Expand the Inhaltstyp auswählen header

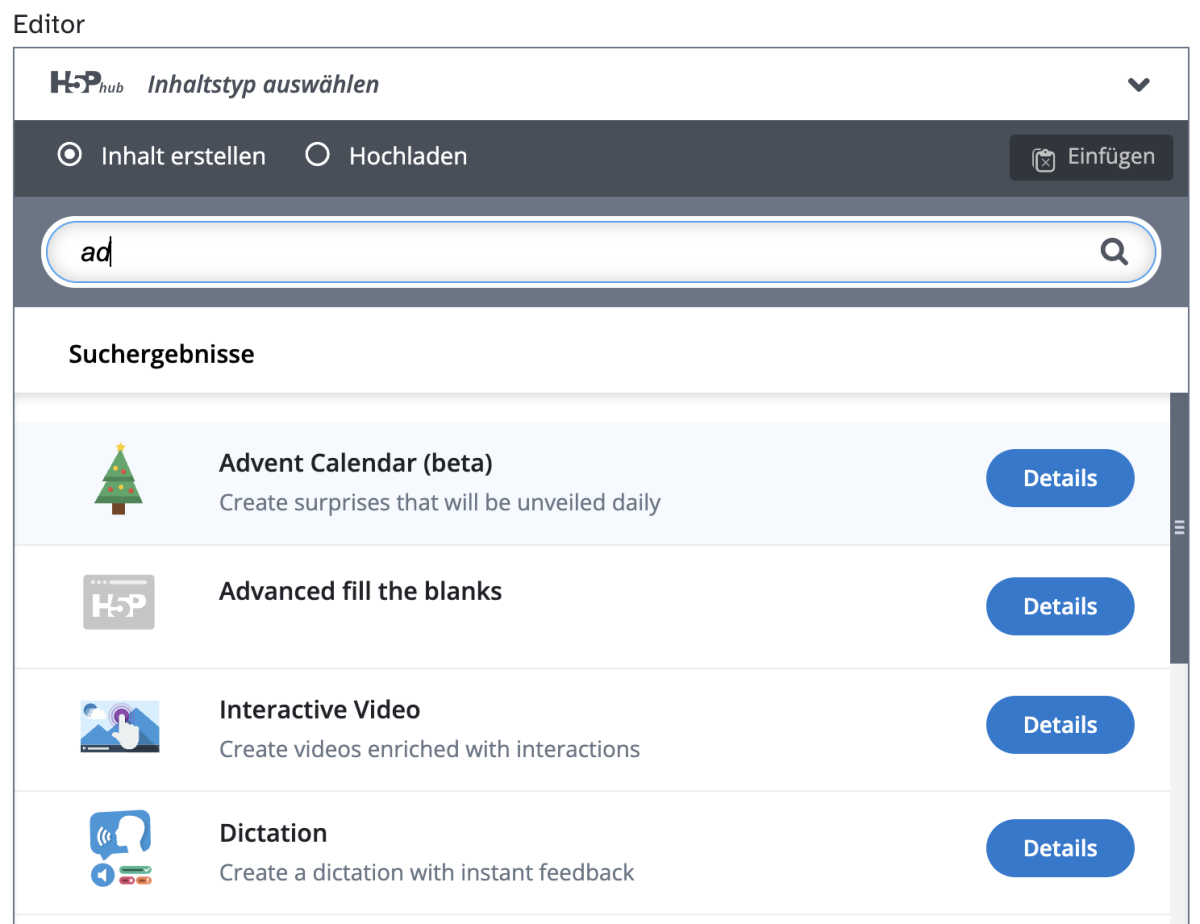coord(263,85)
